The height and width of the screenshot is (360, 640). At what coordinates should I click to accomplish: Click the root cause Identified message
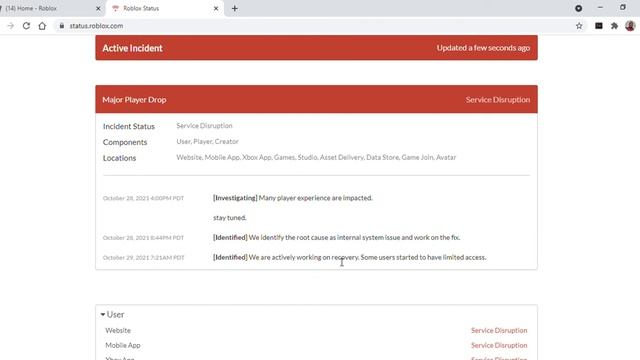tap(336, 237)
